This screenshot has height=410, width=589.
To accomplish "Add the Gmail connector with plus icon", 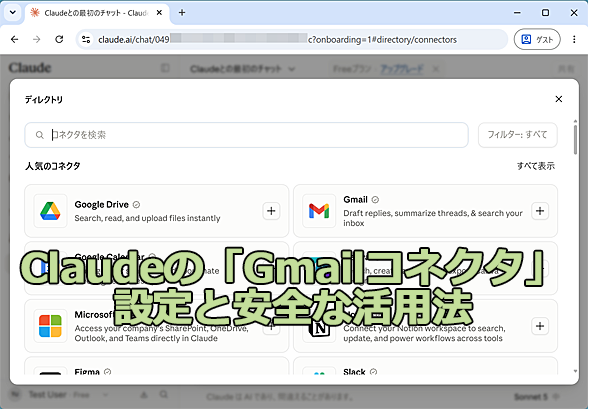I will click(540, 211).
